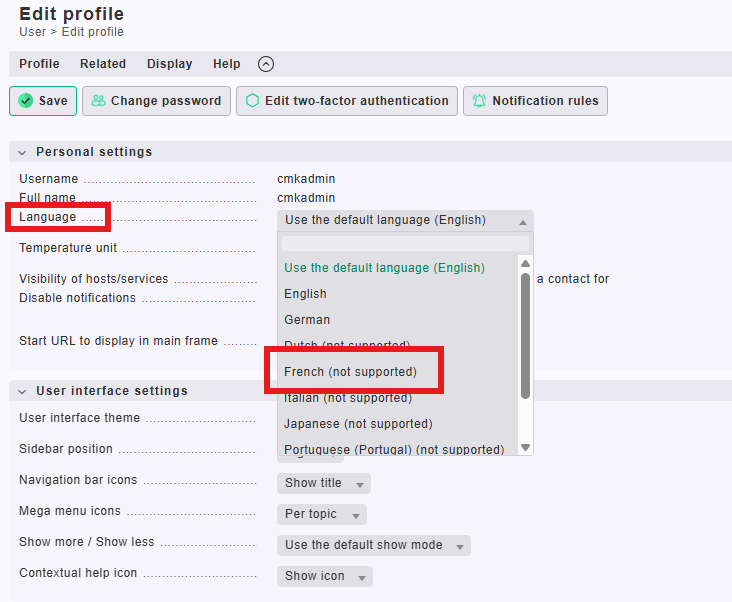Select German from the language list
The width and height of the screenshot is (732, 602).
point(307,320)
